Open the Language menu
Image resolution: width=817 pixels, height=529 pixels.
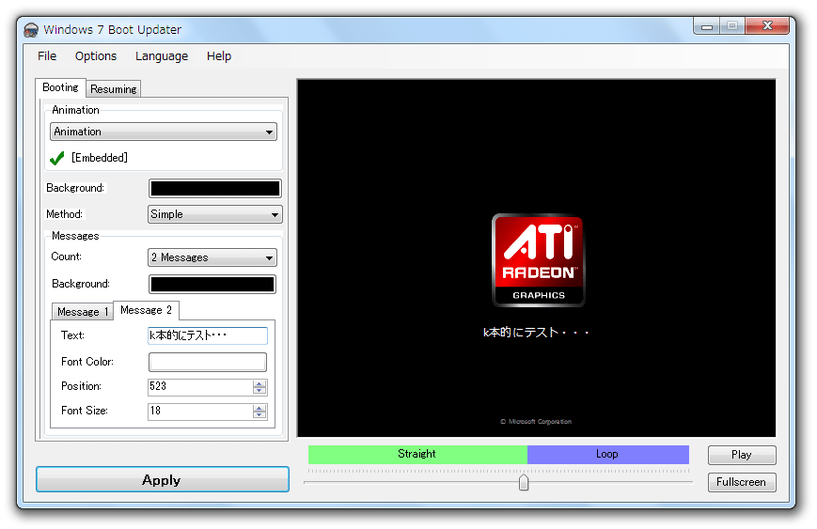point(162,56)
